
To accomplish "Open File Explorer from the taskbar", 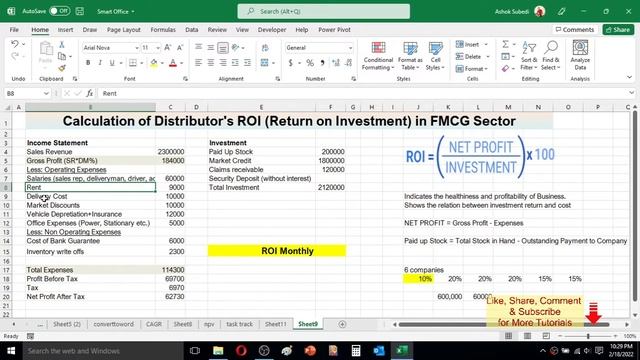I will click(x=218, y=351).
